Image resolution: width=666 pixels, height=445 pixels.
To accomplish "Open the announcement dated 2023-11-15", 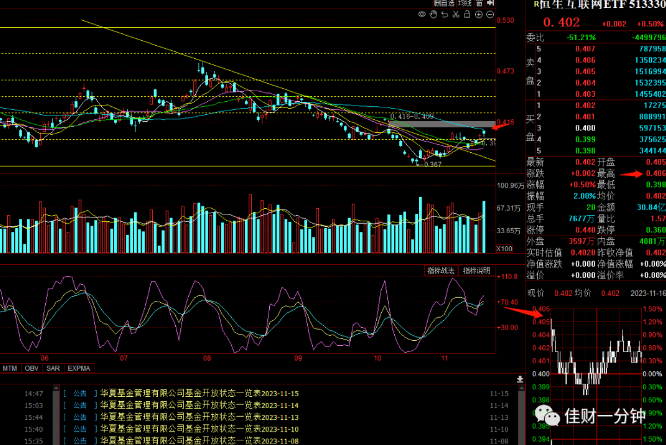I will coord(200,393).
